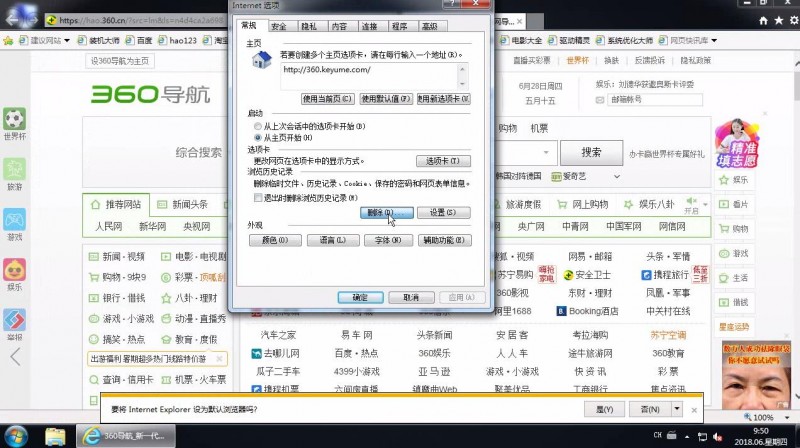The width and height of the screenshot is (800, 448).
Task: Click 游戏 gamepad sidebar icon
Action: coord(14,219)
